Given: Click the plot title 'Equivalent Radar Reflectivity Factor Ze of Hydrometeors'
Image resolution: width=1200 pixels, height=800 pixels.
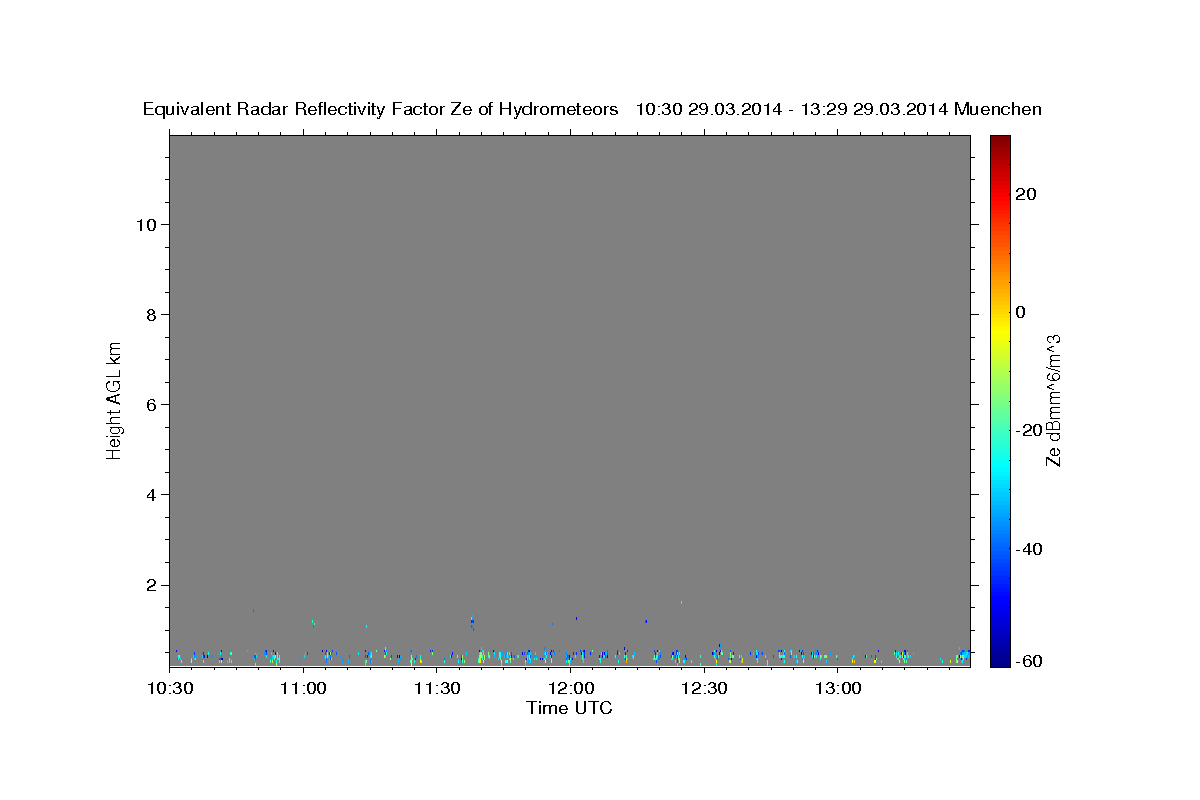Looking at the screenshot, I should [380, 109].
